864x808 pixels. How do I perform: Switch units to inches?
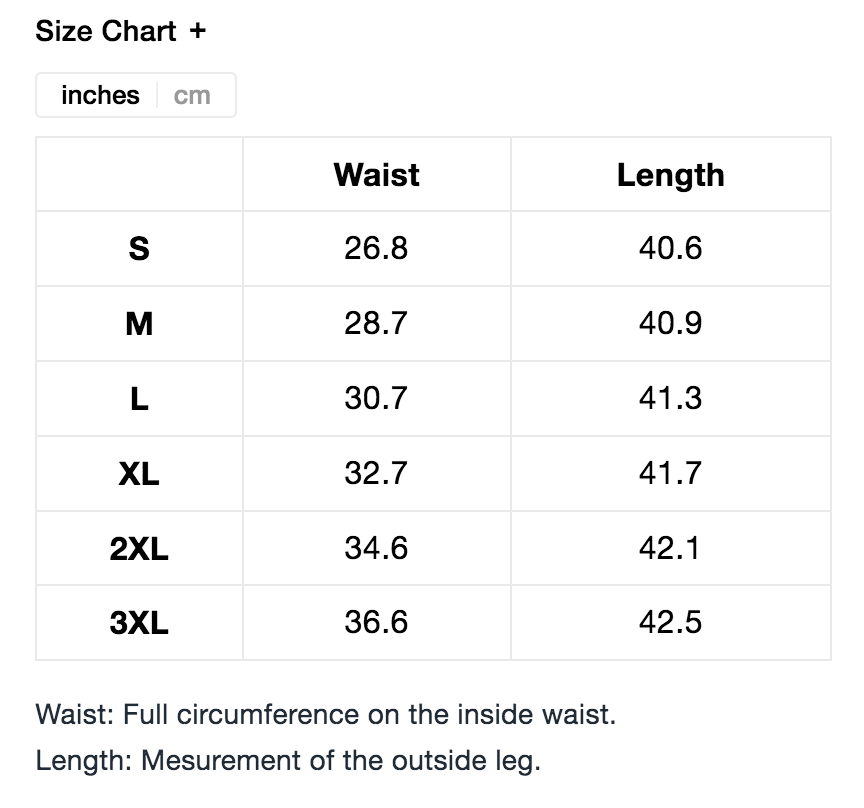pyautogui.click(x=100, y=96)
